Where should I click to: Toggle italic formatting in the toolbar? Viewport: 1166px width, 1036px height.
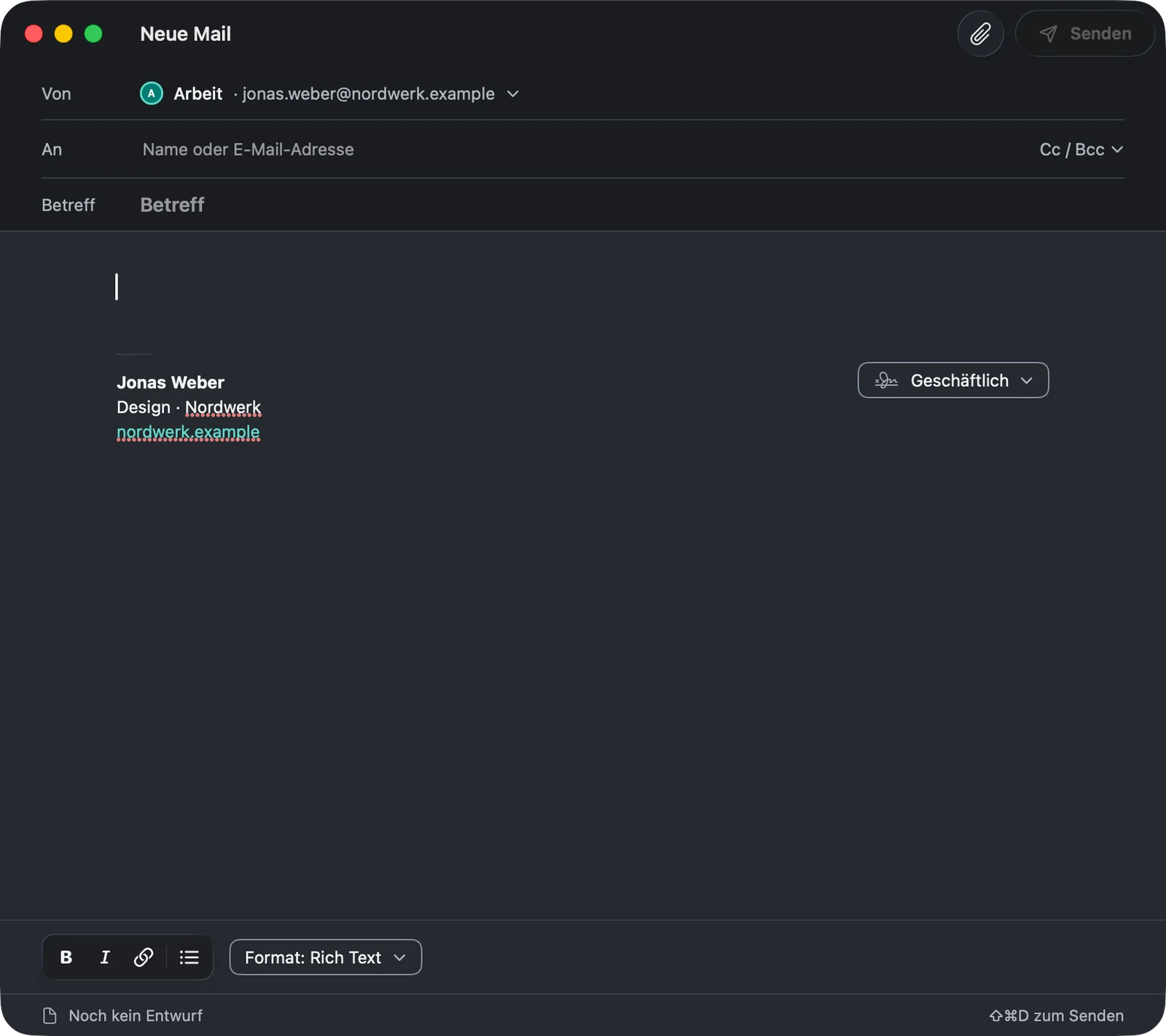(105, 957)
